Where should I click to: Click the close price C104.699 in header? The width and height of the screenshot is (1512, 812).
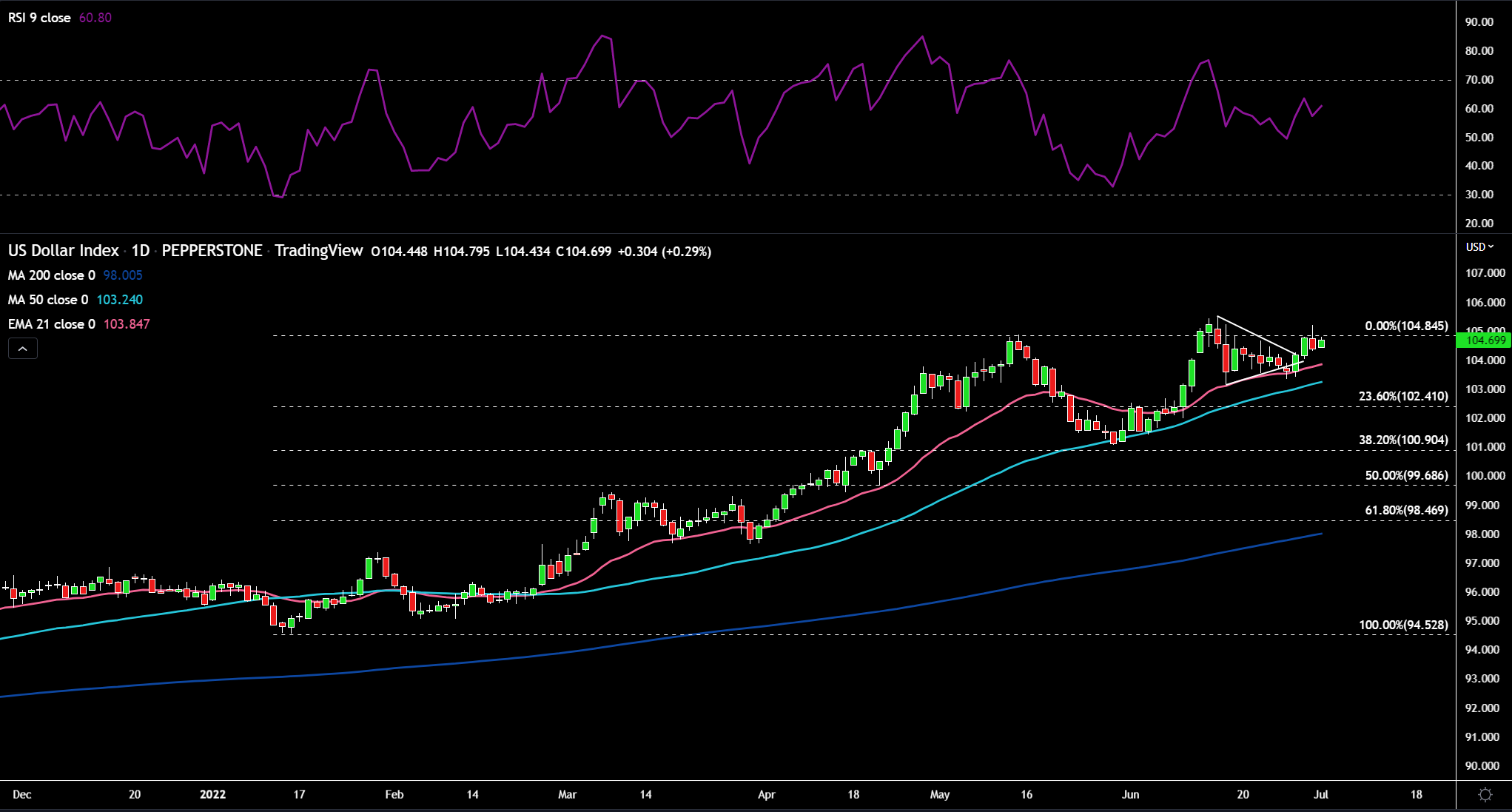click(584, 252)
